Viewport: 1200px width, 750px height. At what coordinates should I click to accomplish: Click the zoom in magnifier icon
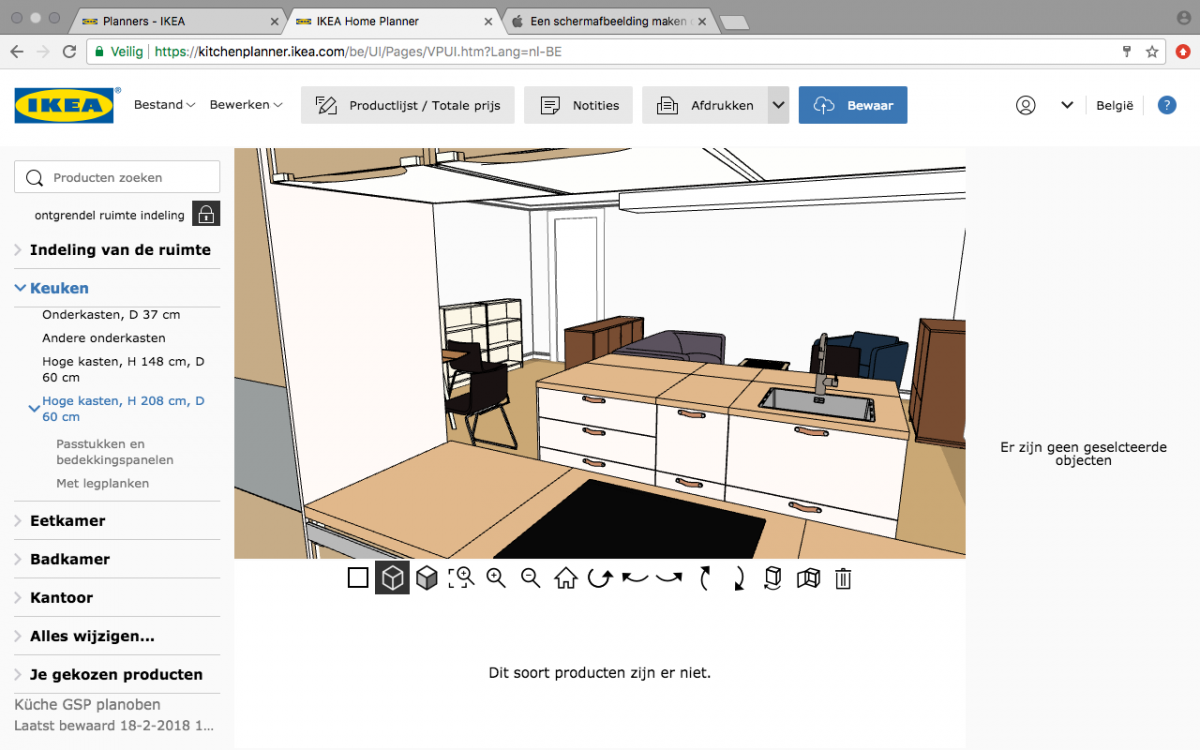click(496, 578)
